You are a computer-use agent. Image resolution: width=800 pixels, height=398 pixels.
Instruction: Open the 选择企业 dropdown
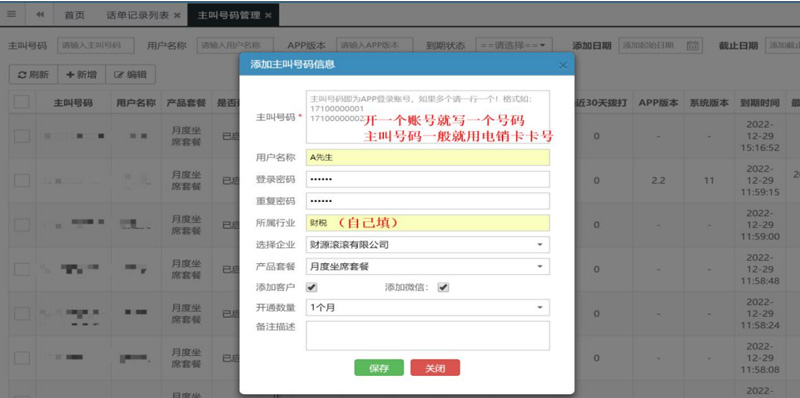[x=428, y=245]
